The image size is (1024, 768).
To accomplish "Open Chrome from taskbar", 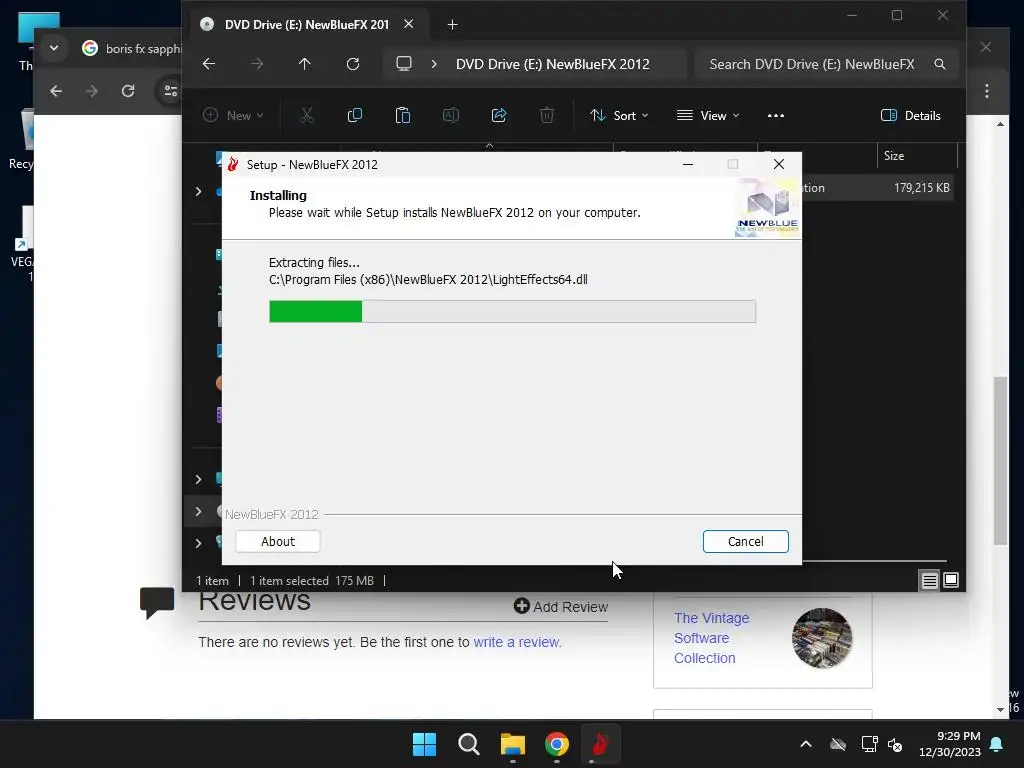I will pyautogui.click(x=556, y=744).
